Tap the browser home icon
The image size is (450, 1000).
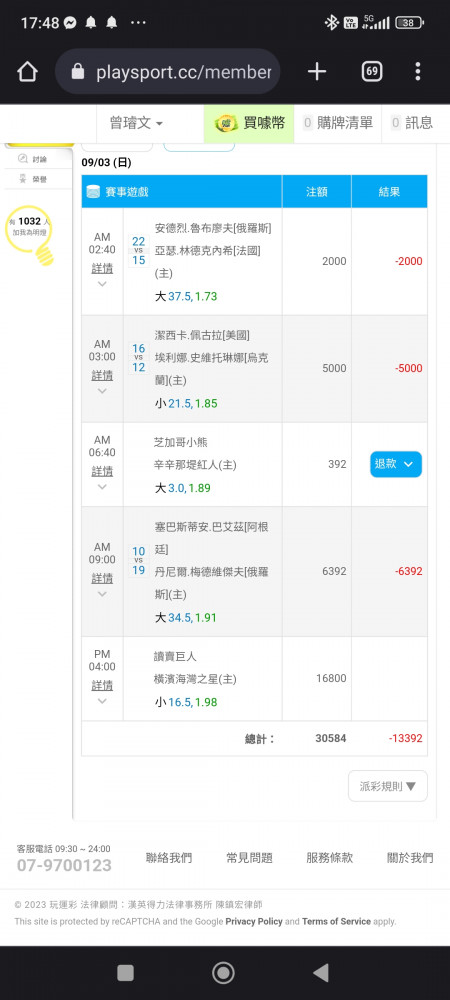point(27,71)
